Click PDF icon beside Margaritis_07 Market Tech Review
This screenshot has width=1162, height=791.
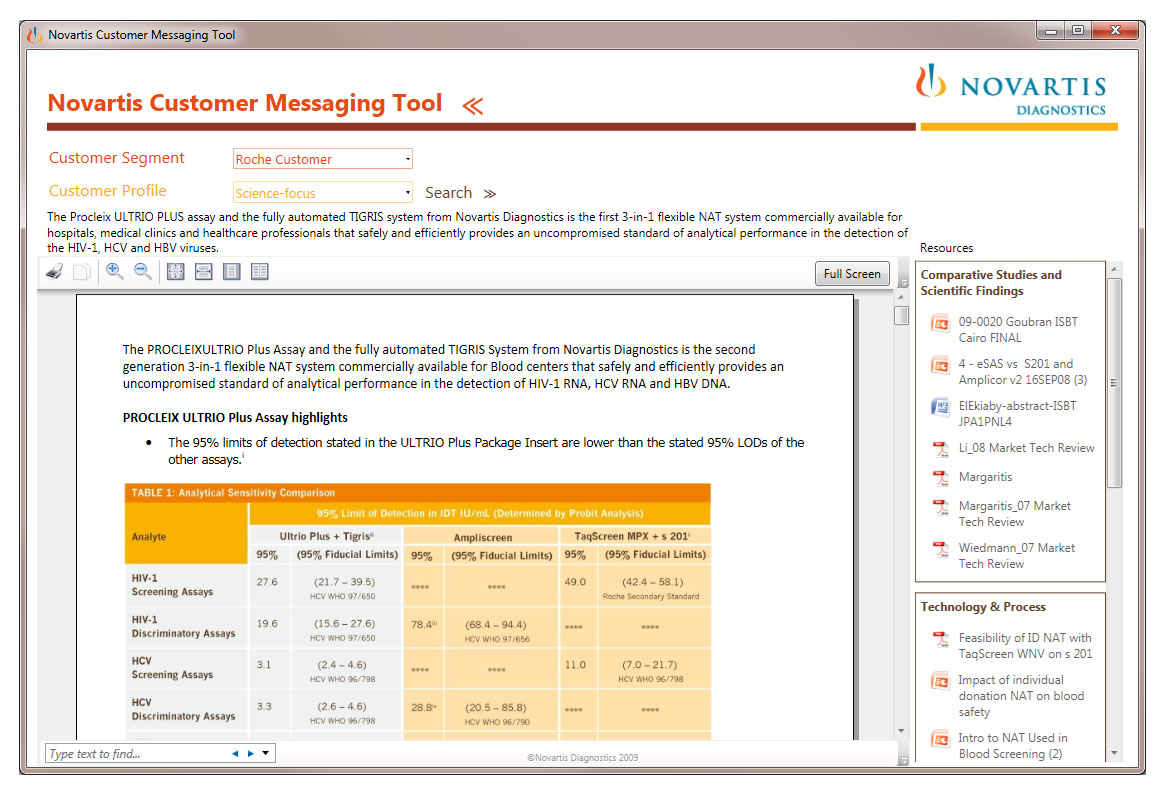click(940, 508)
